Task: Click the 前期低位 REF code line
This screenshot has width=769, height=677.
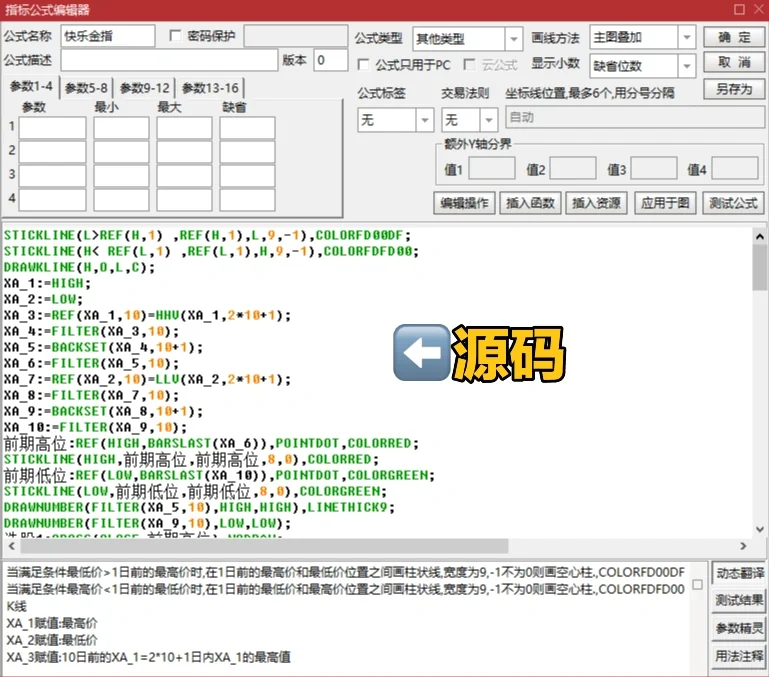Action: click(219, 475)
